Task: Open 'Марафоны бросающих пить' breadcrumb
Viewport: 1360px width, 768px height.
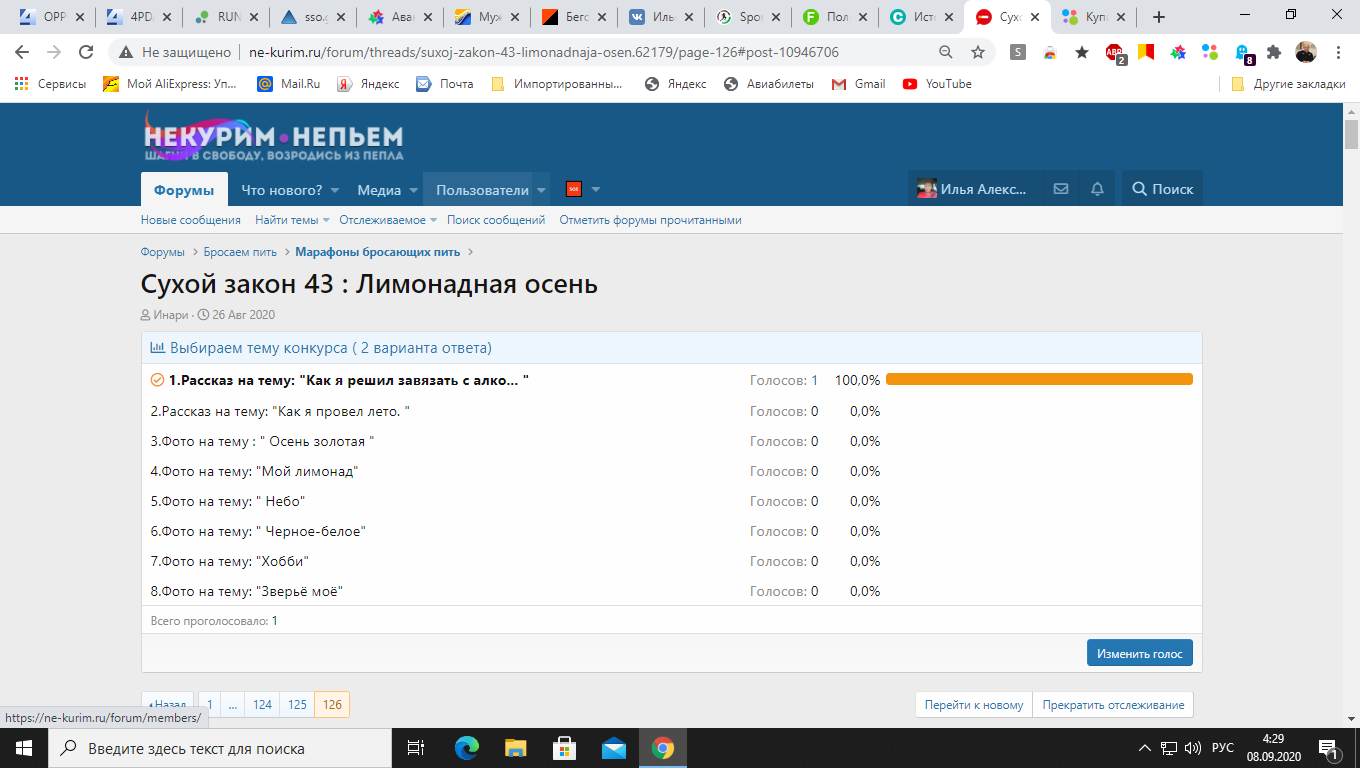Action: [x=378, y=252]
